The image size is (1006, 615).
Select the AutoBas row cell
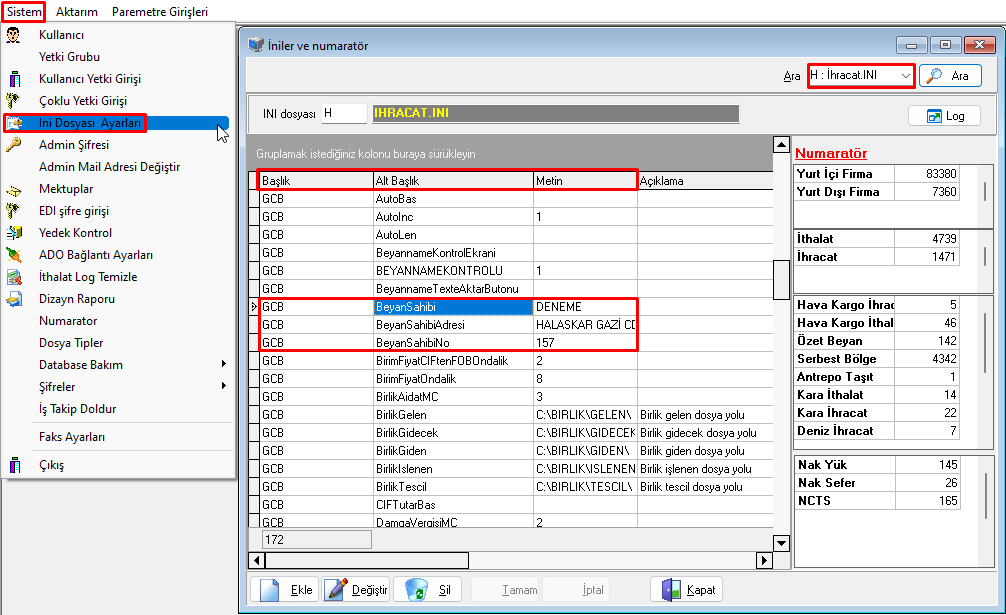pyautogui.click(x=453, y=199)
